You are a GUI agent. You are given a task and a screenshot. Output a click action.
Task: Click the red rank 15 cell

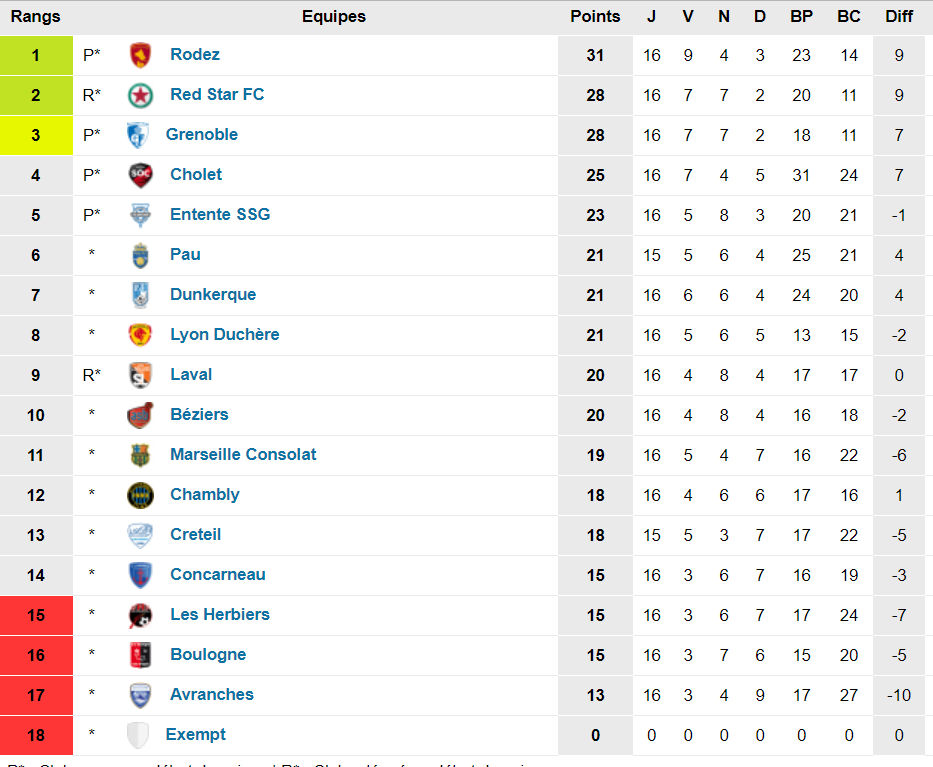coord(36,615)
